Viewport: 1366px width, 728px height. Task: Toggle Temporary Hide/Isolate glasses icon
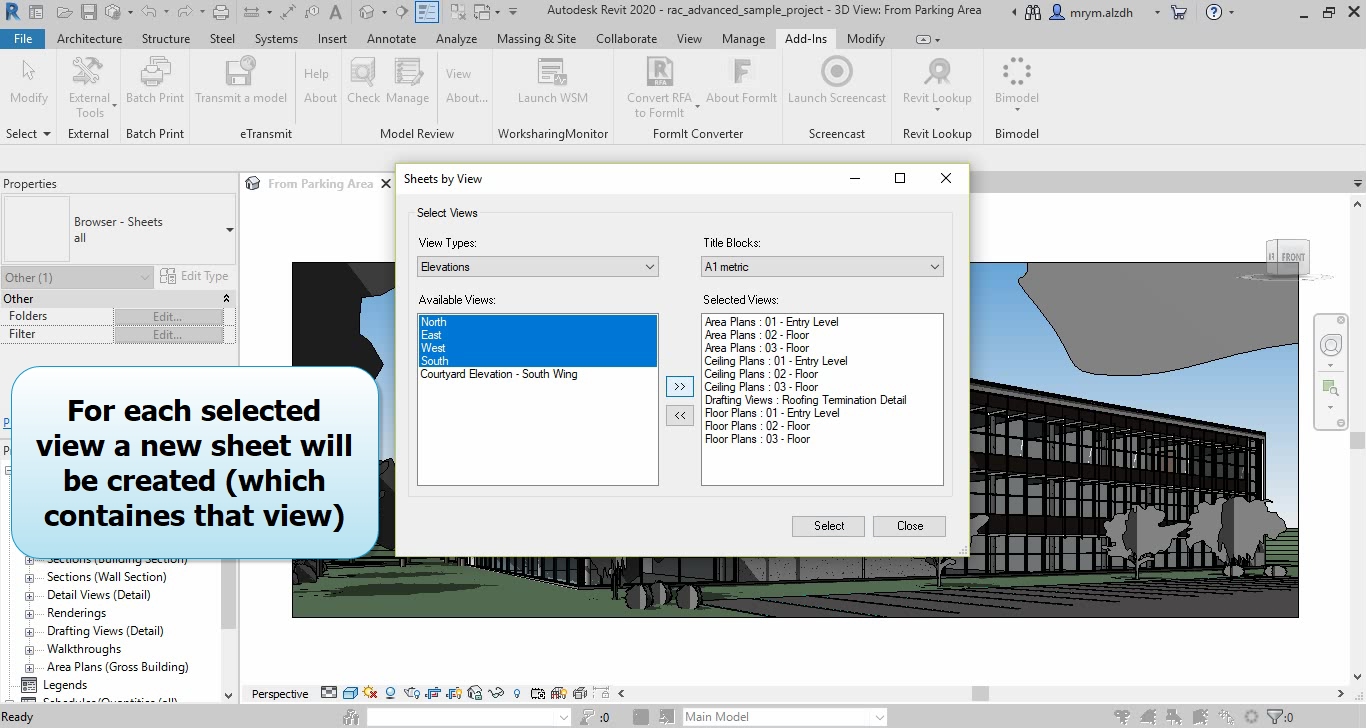point(495,693)
